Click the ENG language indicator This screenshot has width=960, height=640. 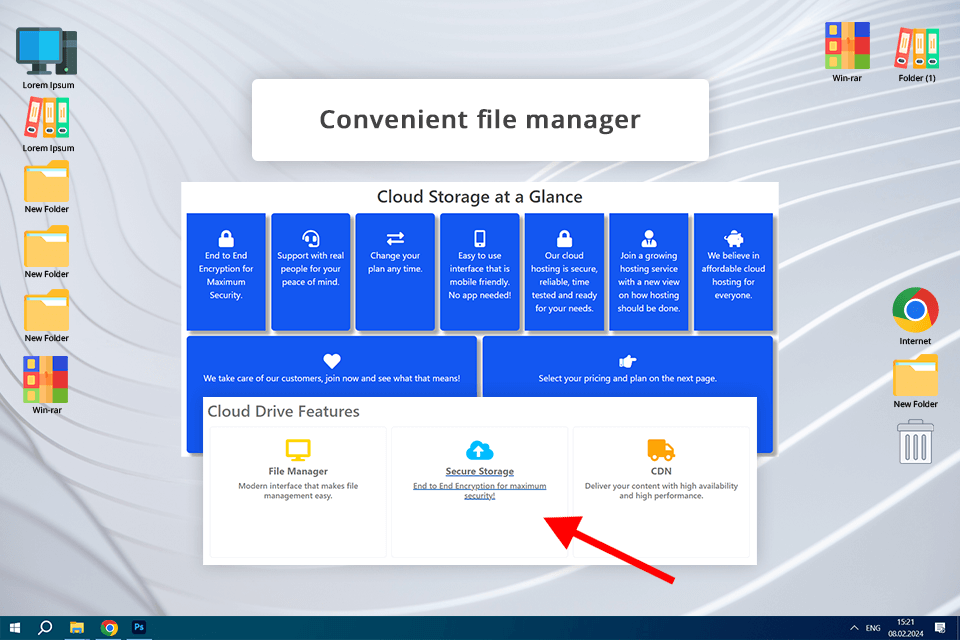coord(873,628)
